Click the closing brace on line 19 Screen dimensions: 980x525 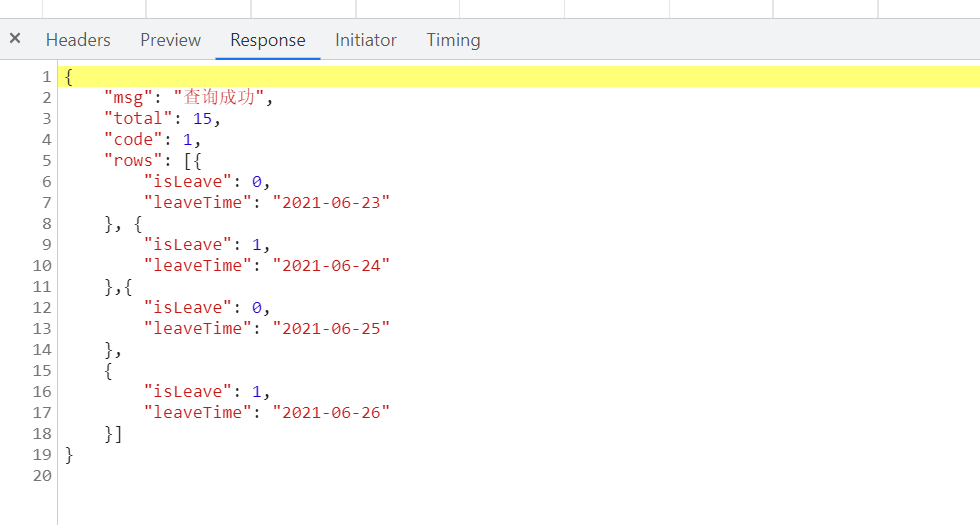tap(69, 455)
